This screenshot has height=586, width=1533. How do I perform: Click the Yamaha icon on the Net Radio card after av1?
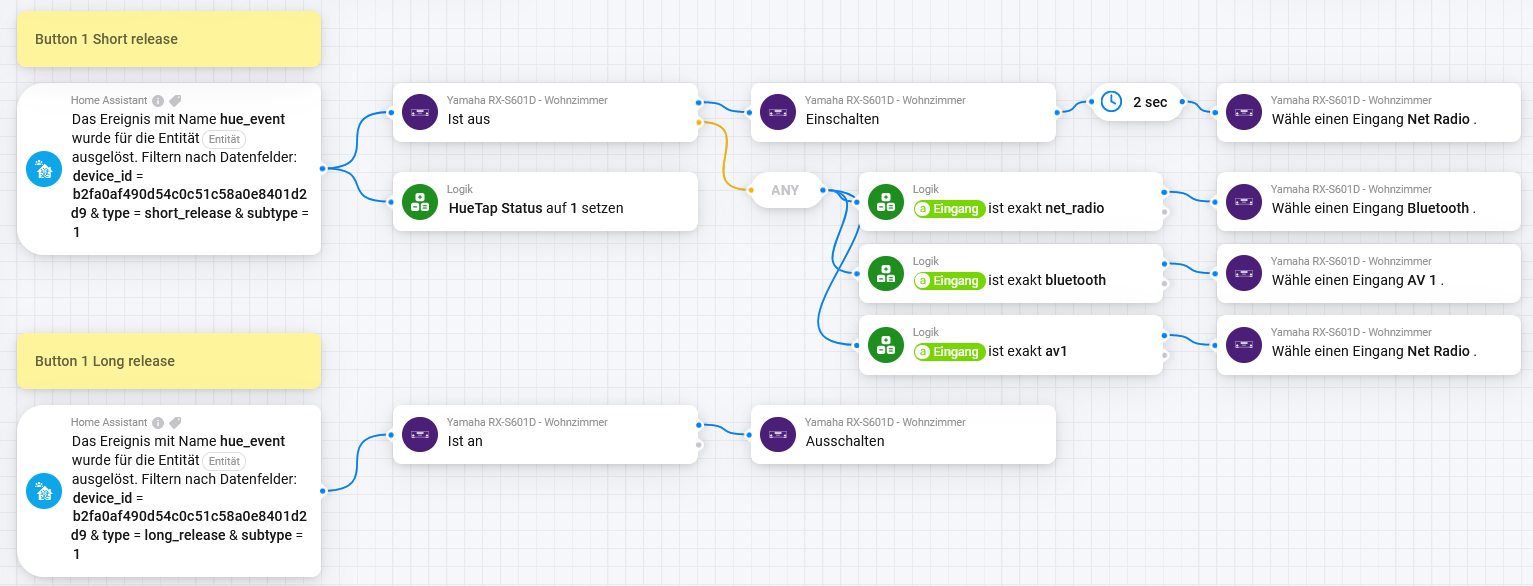pos(1244,344)
